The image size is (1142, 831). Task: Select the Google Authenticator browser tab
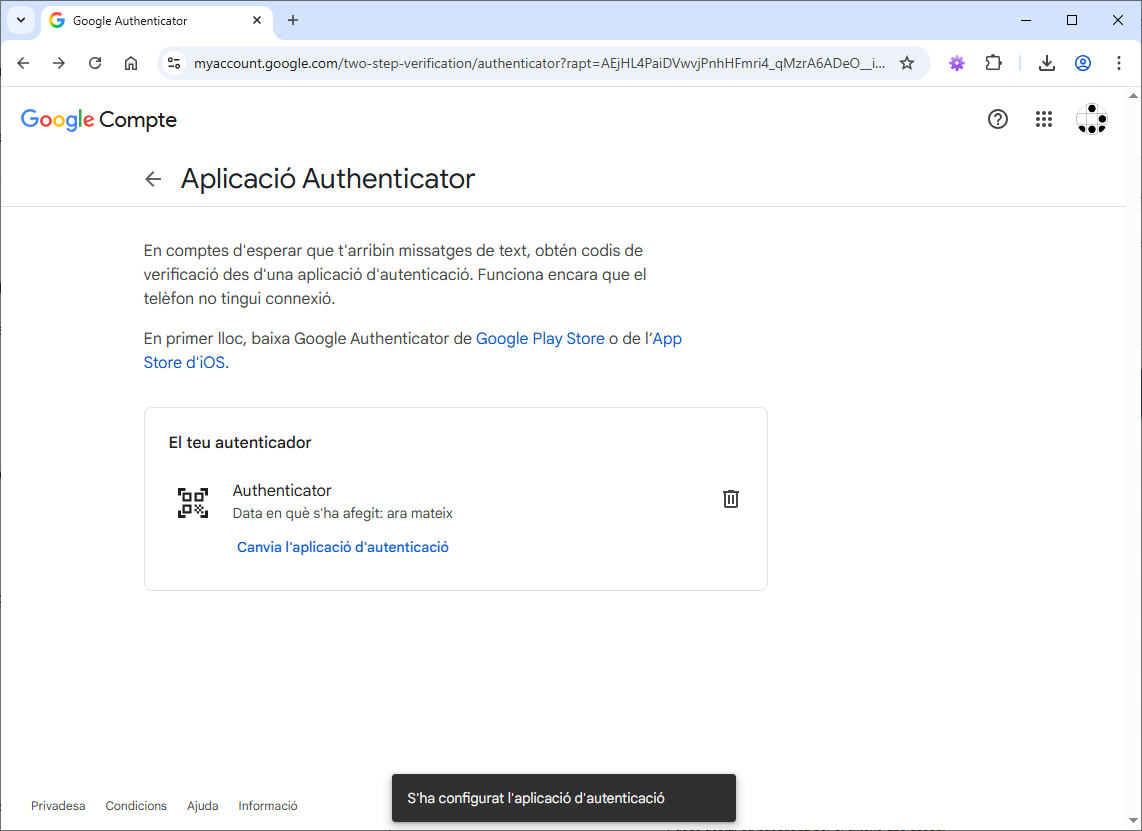point(140,20)
